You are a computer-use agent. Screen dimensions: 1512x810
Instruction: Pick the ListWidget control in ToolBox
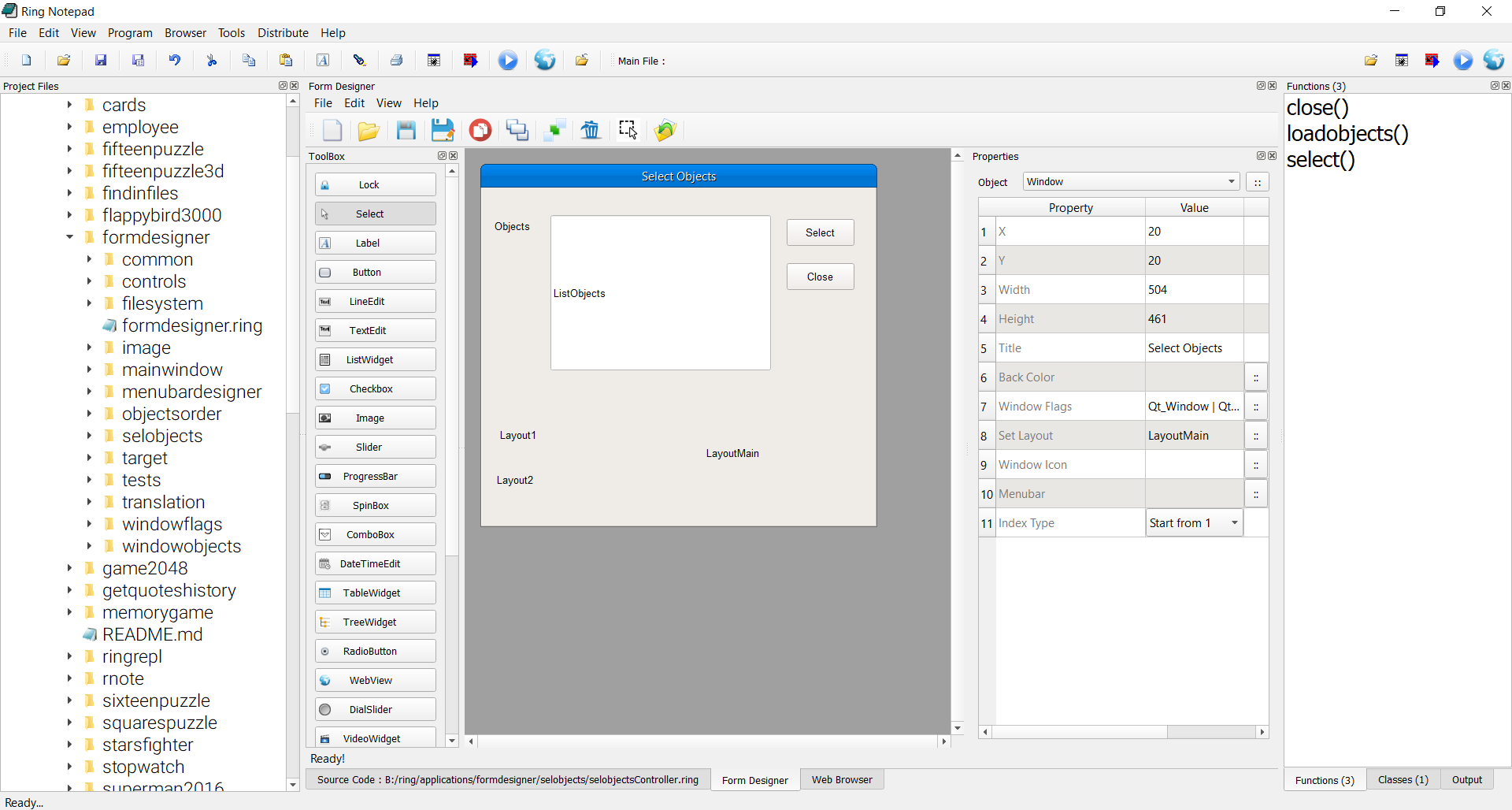coord(376,360)
